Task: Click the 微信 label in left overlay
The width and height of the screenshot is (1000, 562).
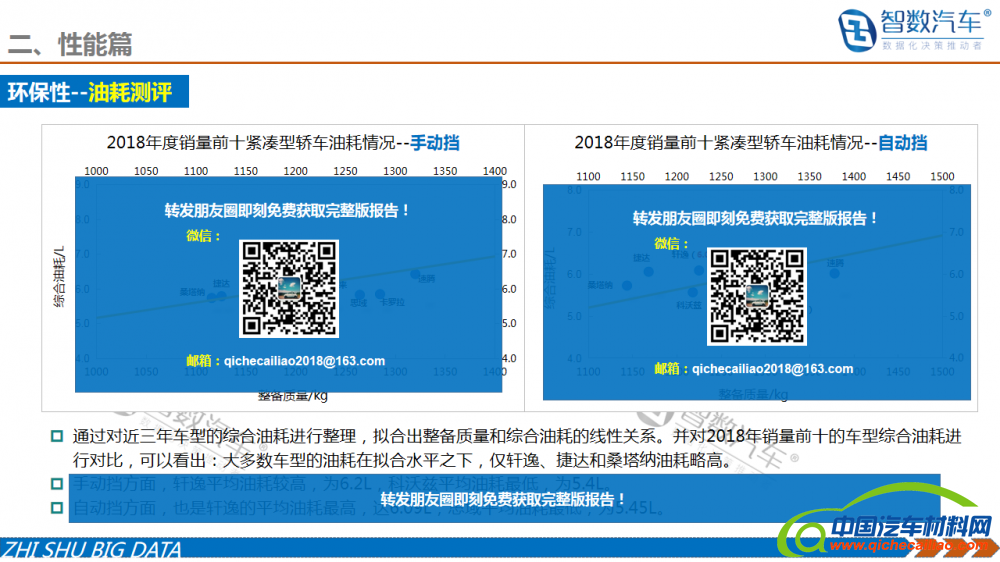Action: coord(203,236)
